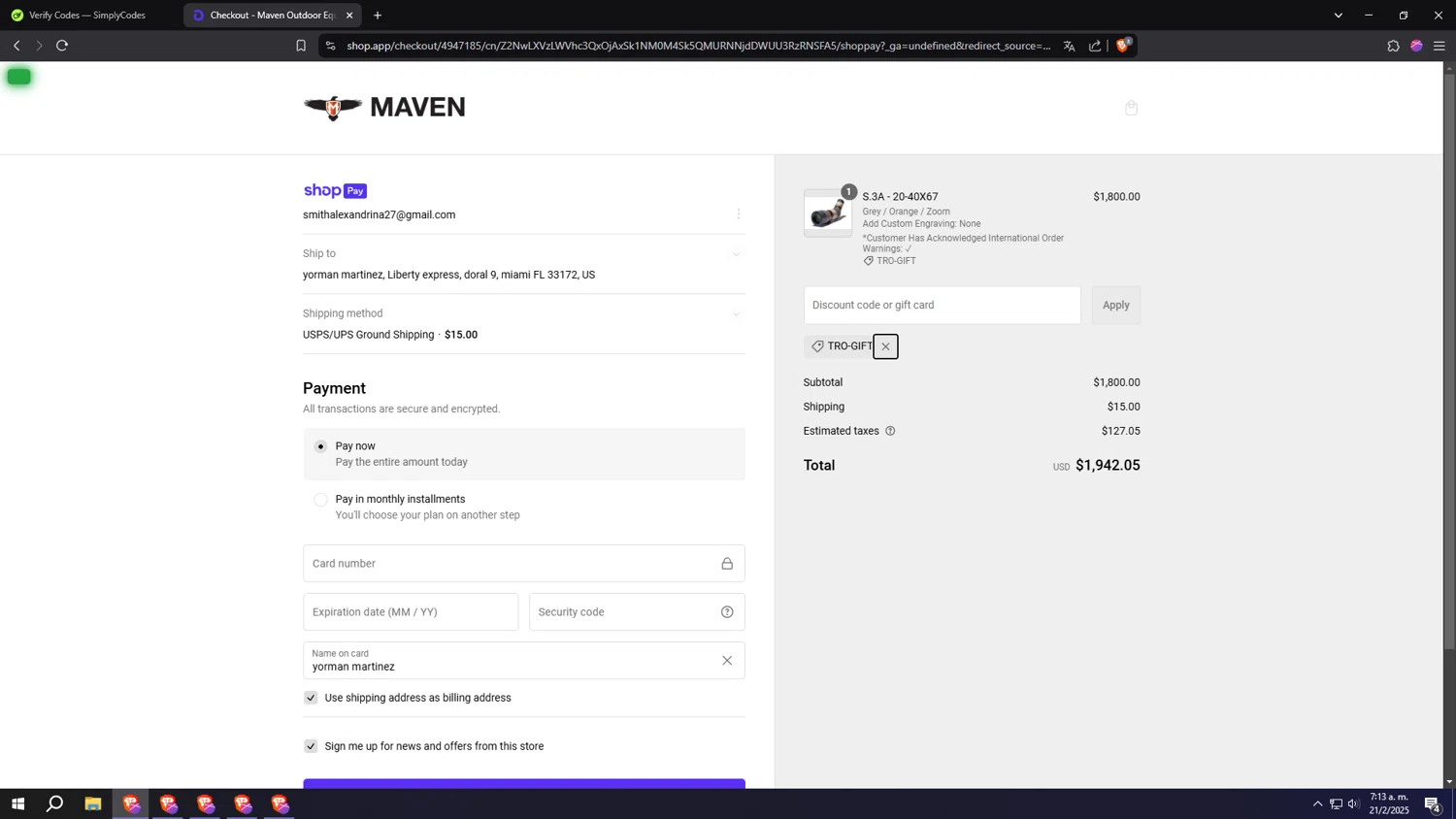Open Brave Shields lion icon
Image resolution: width=1456 pixels, height=819 pixels.
point(1124,45)
